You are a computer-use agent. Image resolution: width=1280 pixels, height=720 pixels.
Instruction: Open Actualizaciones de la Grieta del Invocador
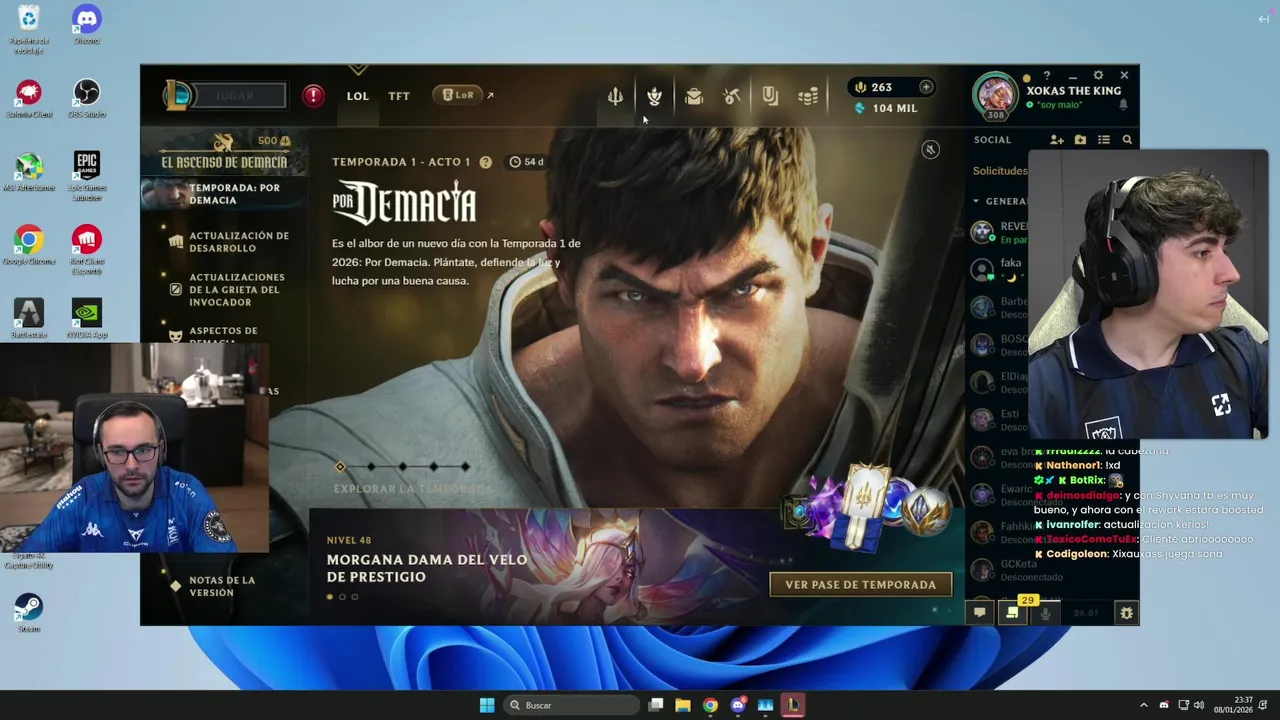(224, 289)
